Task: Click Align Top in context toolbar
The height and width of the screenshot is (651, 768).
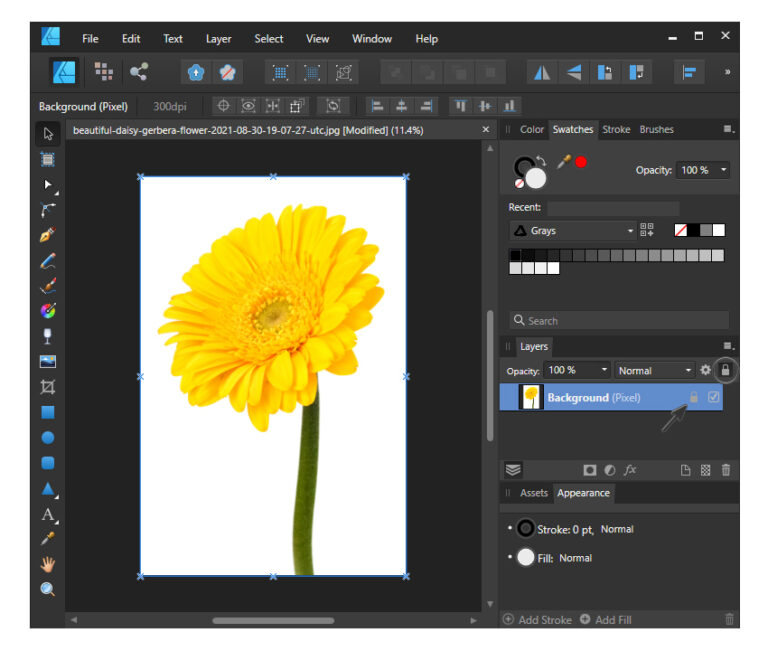Action: 460,106
